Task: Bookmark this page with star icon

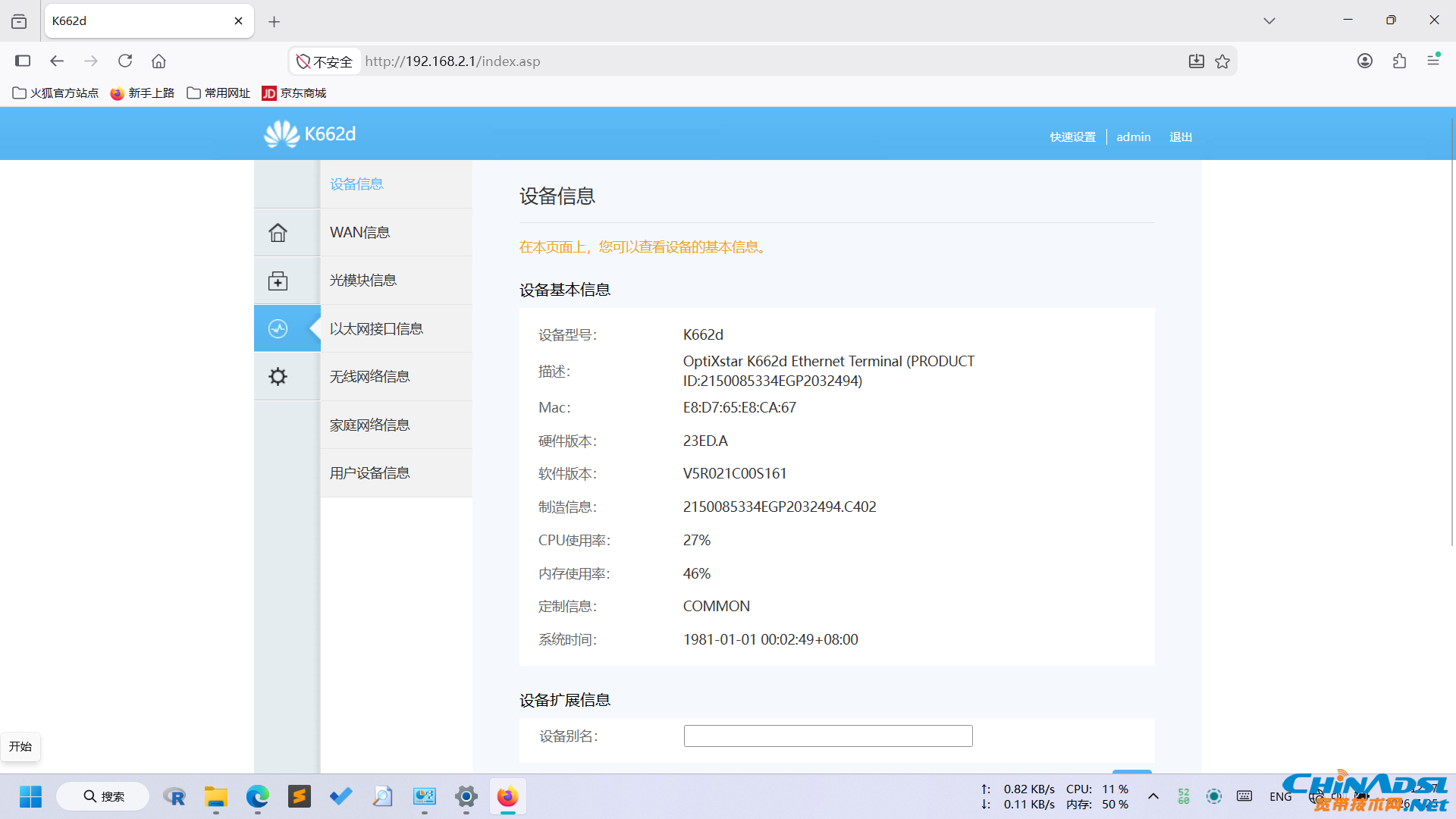Action: pos(1222,61)
